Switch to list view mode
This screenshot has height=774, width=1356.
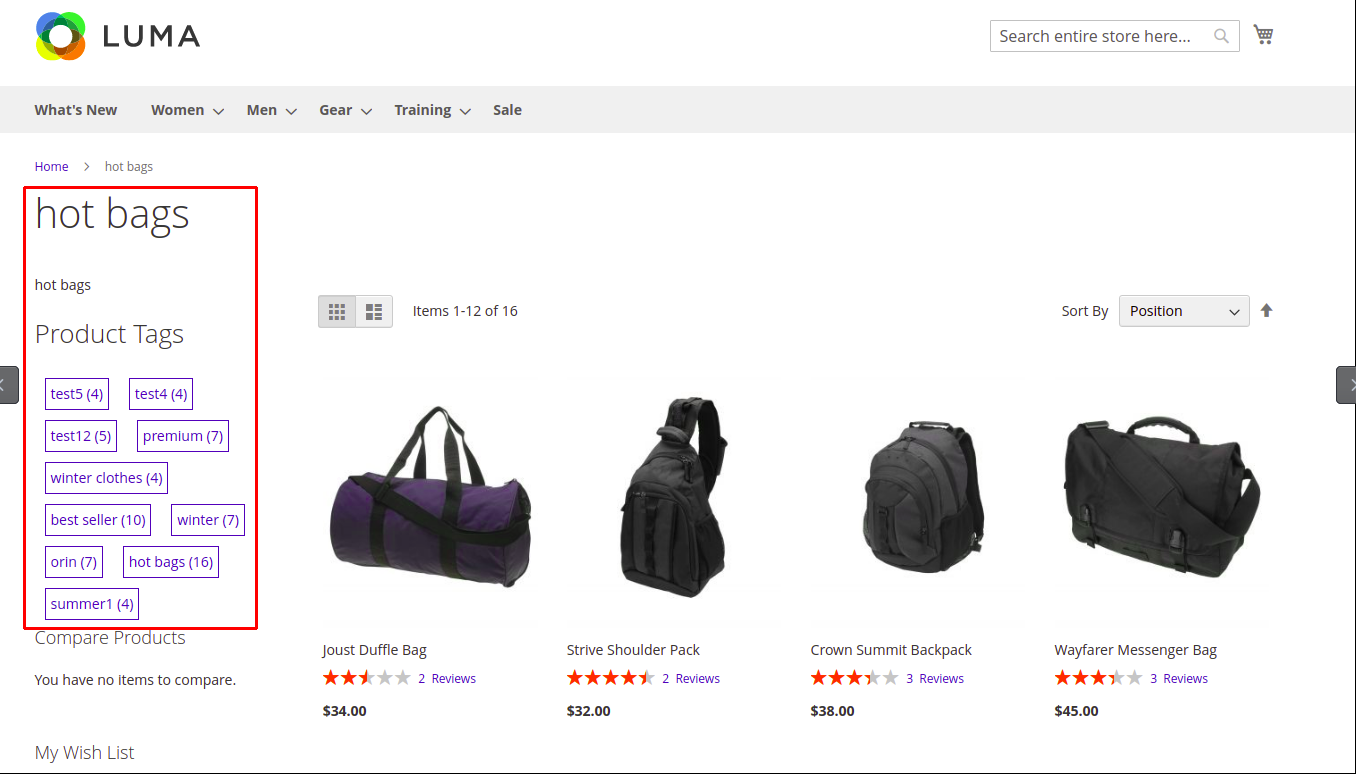374,312
